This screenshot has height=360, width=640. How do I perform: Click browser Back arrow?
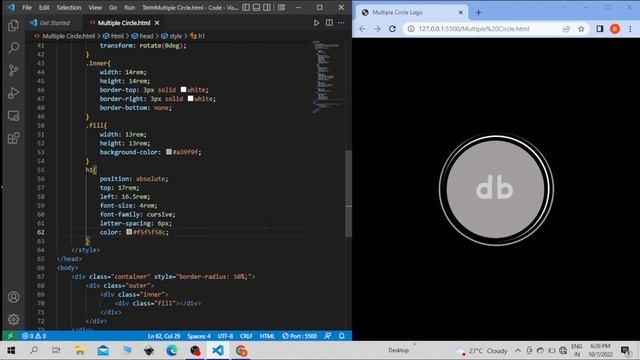pos(362,29)
